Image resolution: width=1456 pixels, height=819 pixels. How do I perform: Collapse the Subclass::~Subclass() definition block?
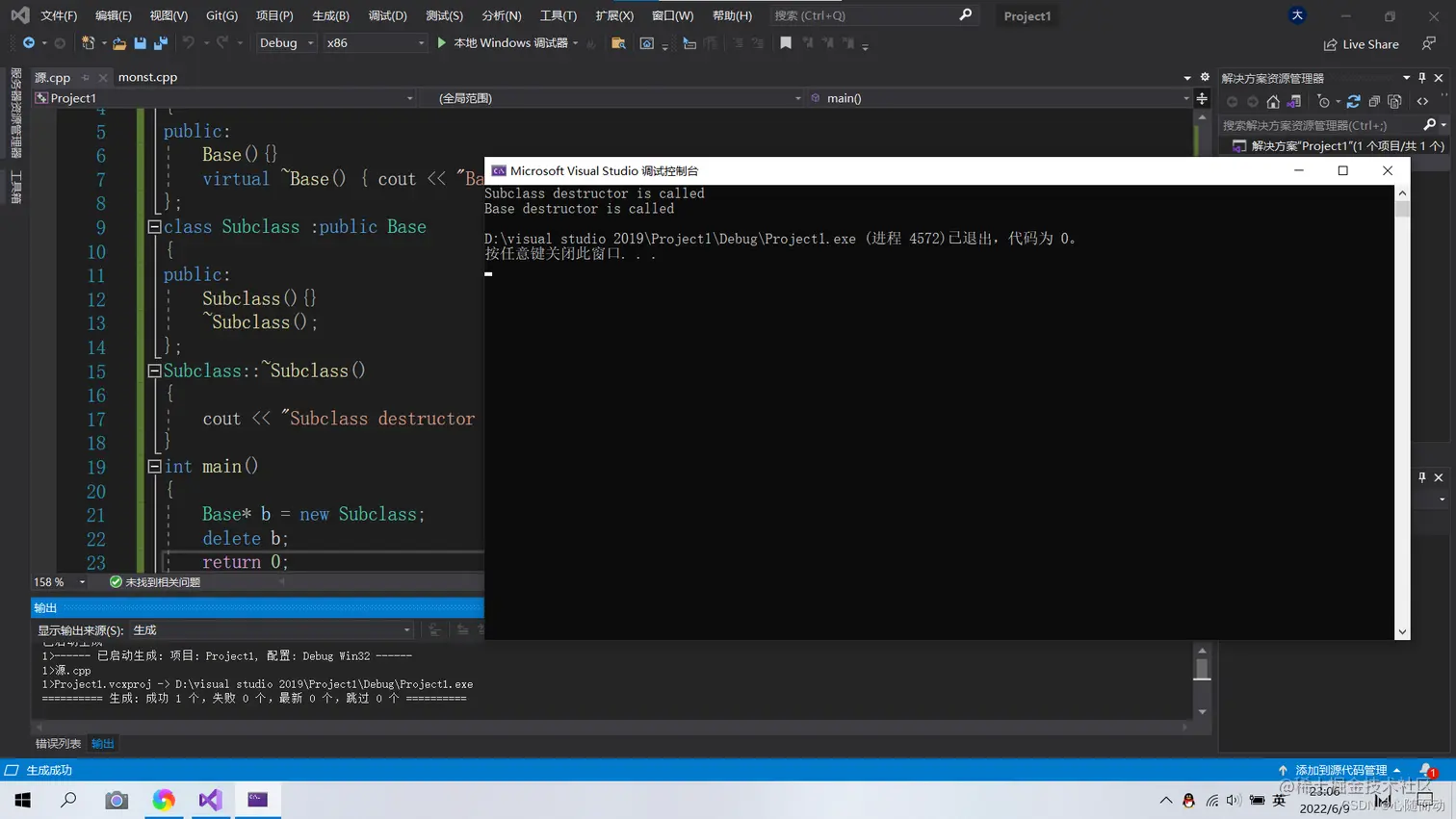click(154, 371)
